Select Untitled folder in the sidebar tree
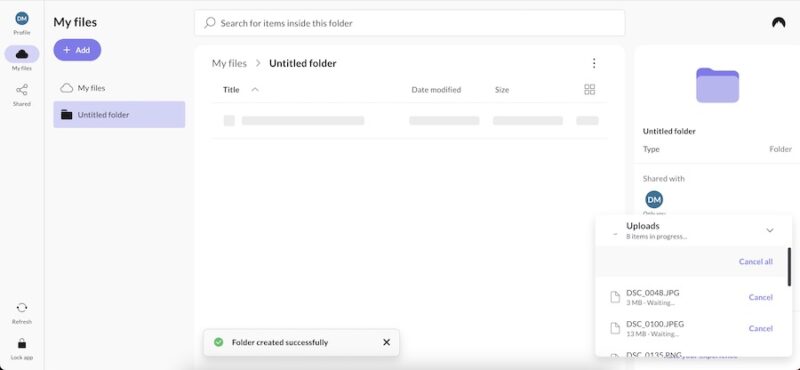 tap(119, 115)
